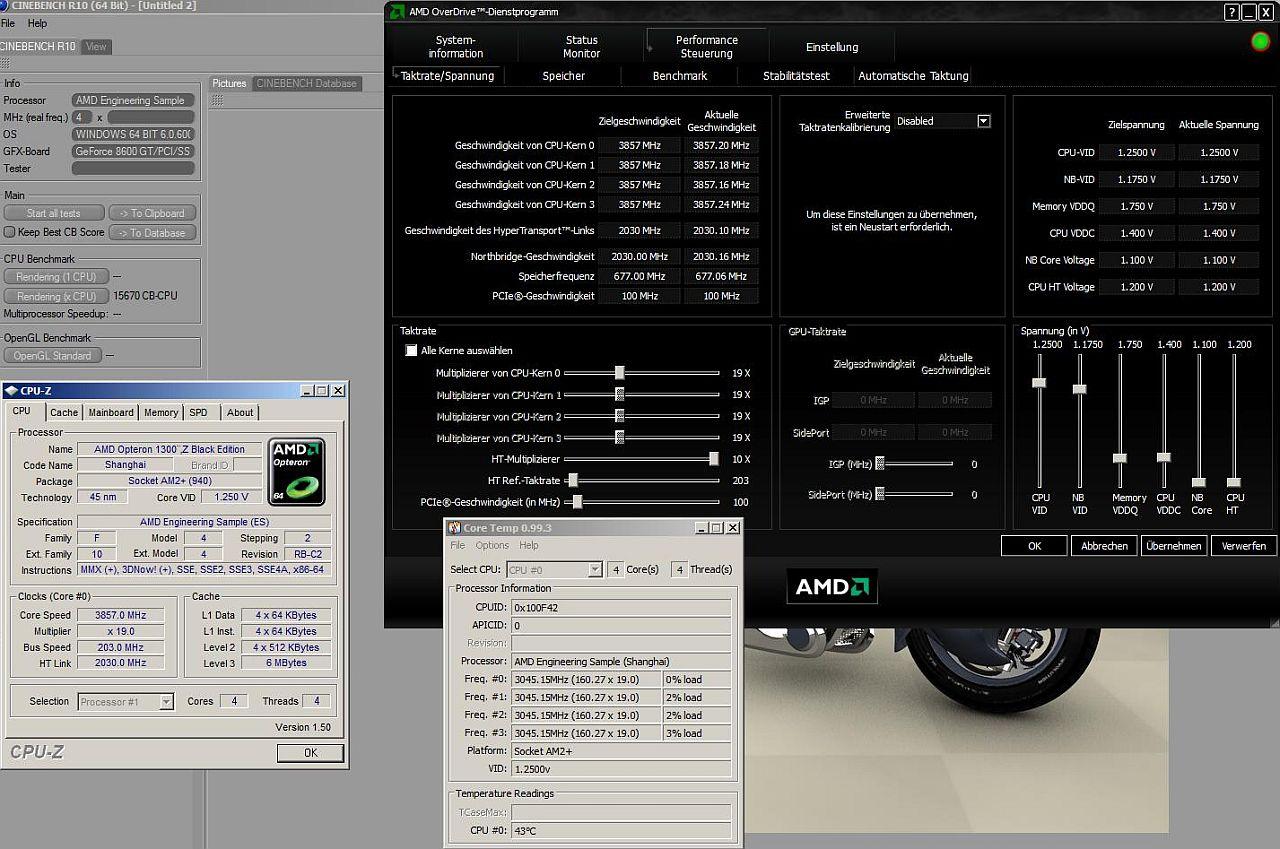Viewport: 1280px width, 849px height.
Task: Click OK button in CPU-Z
Action: (310, 753)
